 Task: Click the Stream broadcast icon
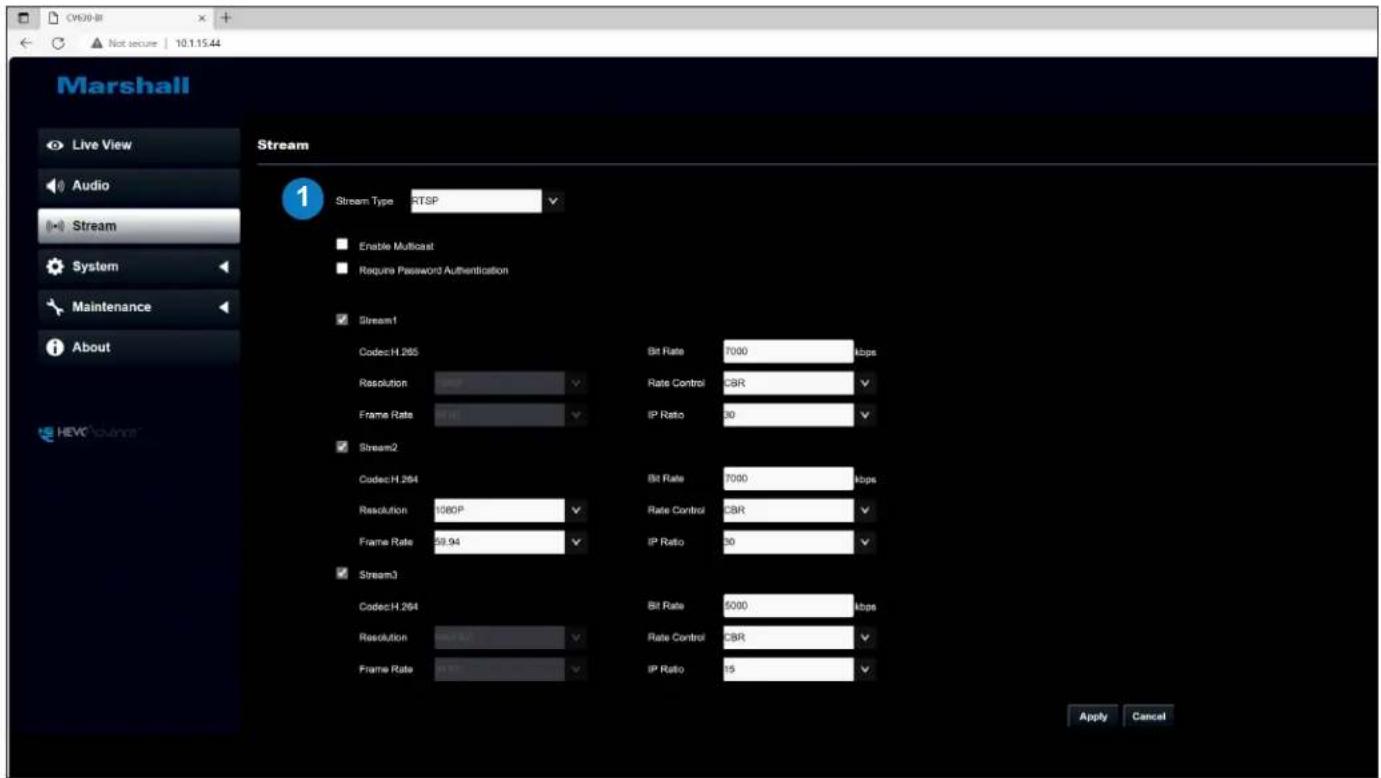point(54,226)
